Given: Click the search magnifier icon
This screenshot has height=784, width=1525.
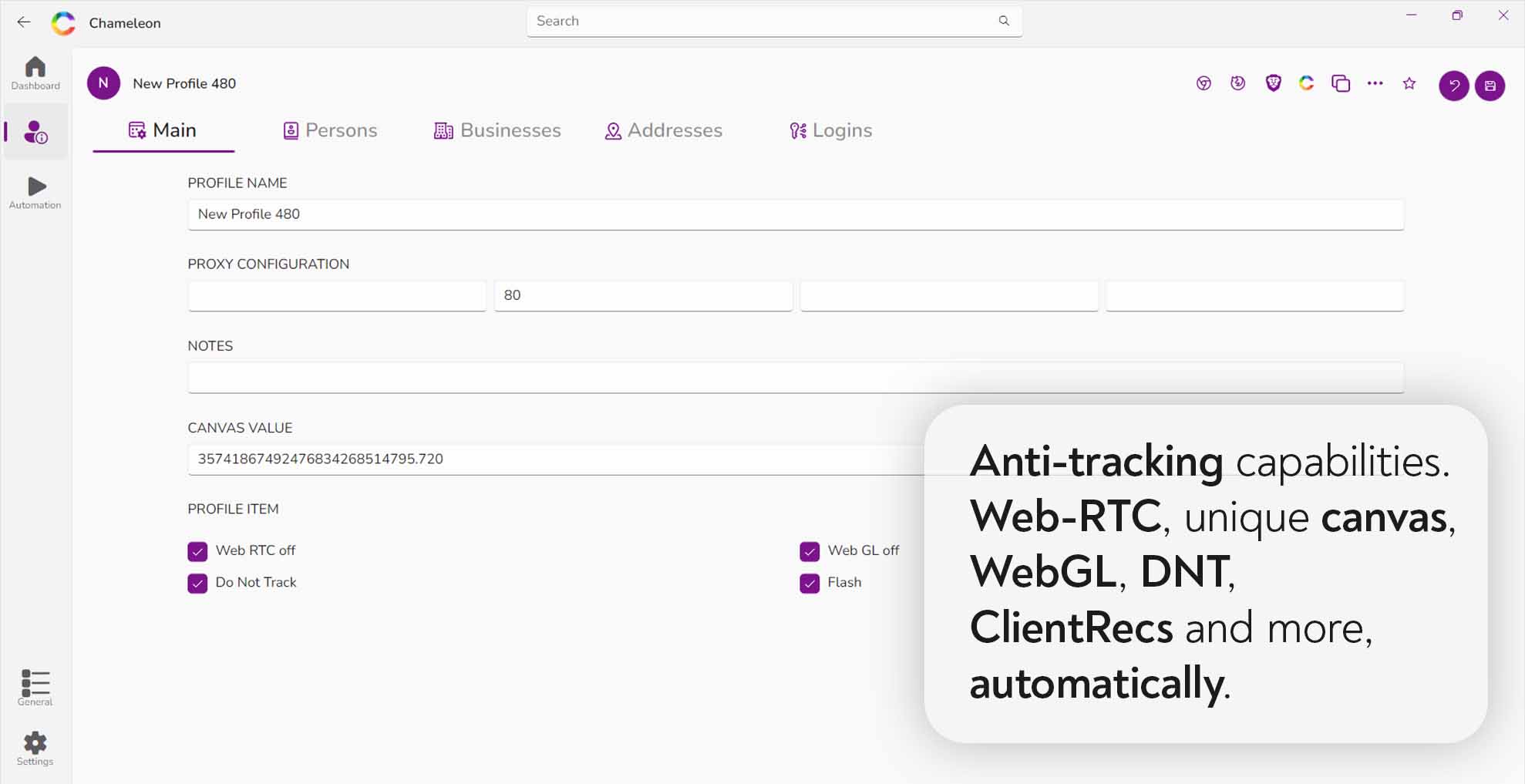Looking at the screenshot, I should click(1004, 21).
